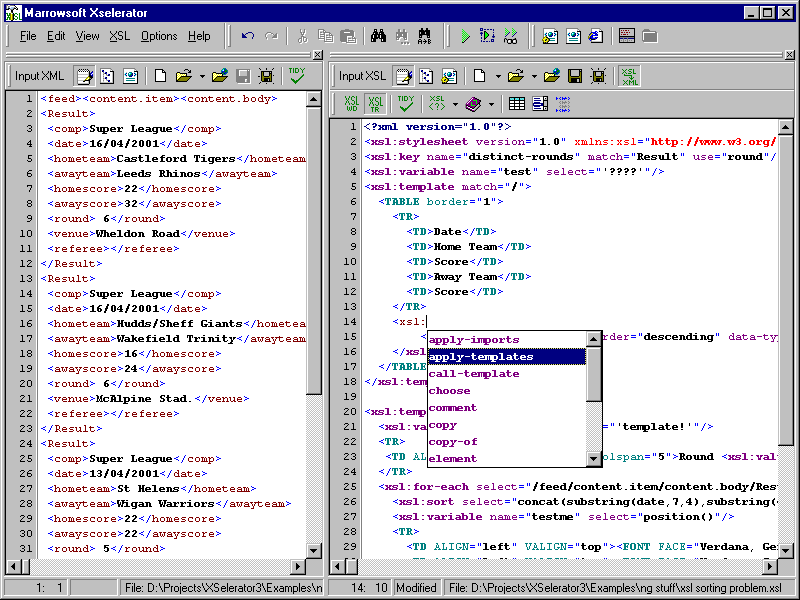This screenshot has width=800, height=600.
Task: Open a file in the Input XML pane
Action: click(184, 77)
